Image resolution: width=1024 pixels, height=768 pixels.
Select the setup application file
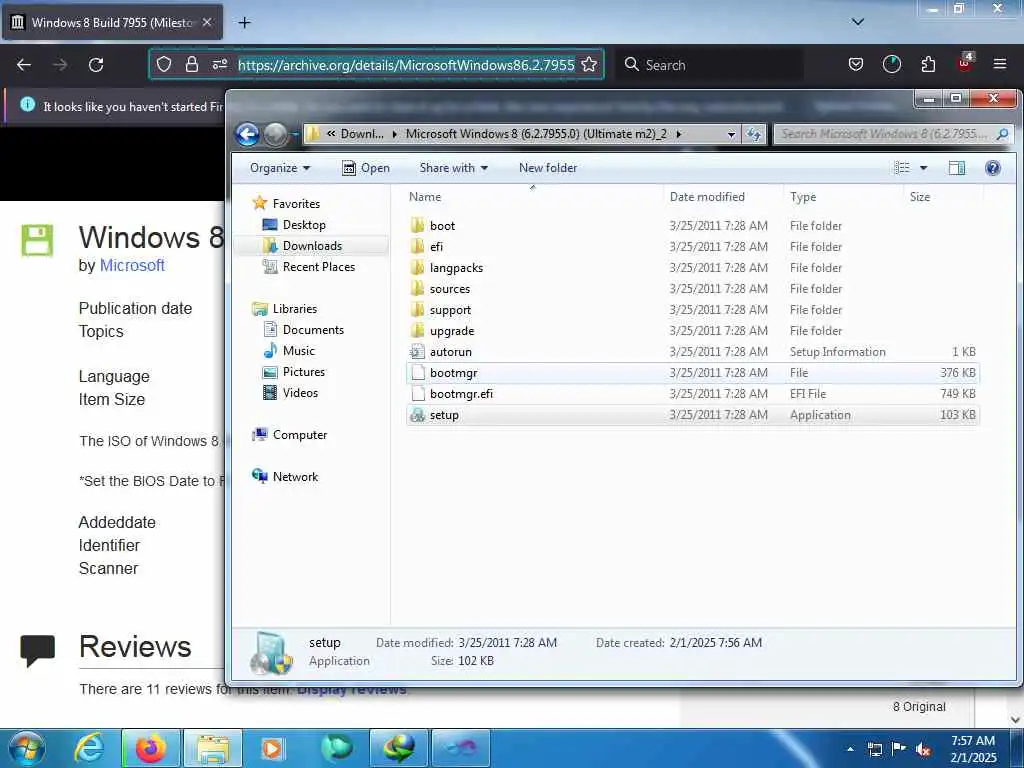pos(692,415)
